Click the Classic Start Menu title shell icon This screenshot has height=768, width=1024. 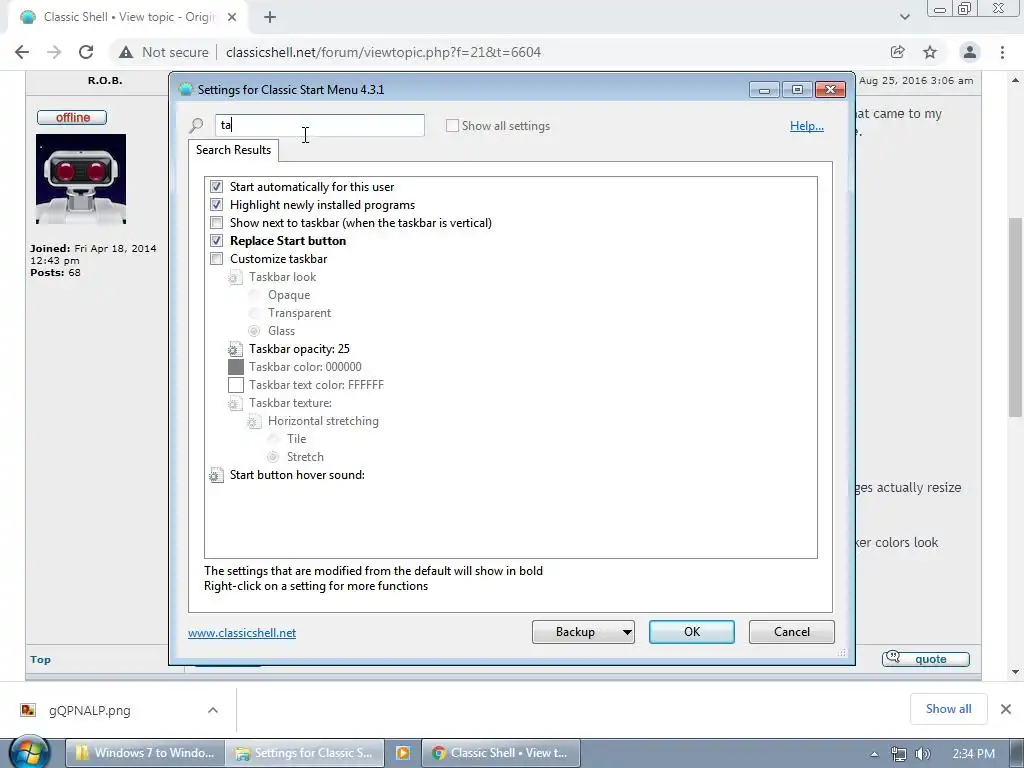point(185,89)
